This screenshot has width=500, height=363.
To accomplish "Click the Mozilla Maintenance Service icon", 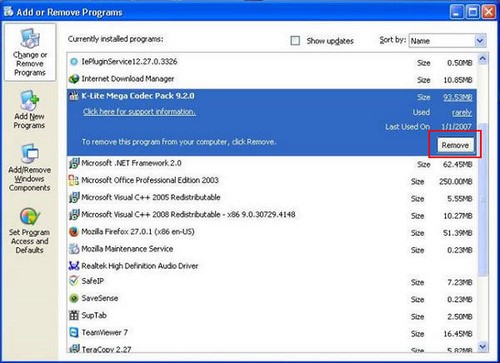I will click(x=74, y=249).
